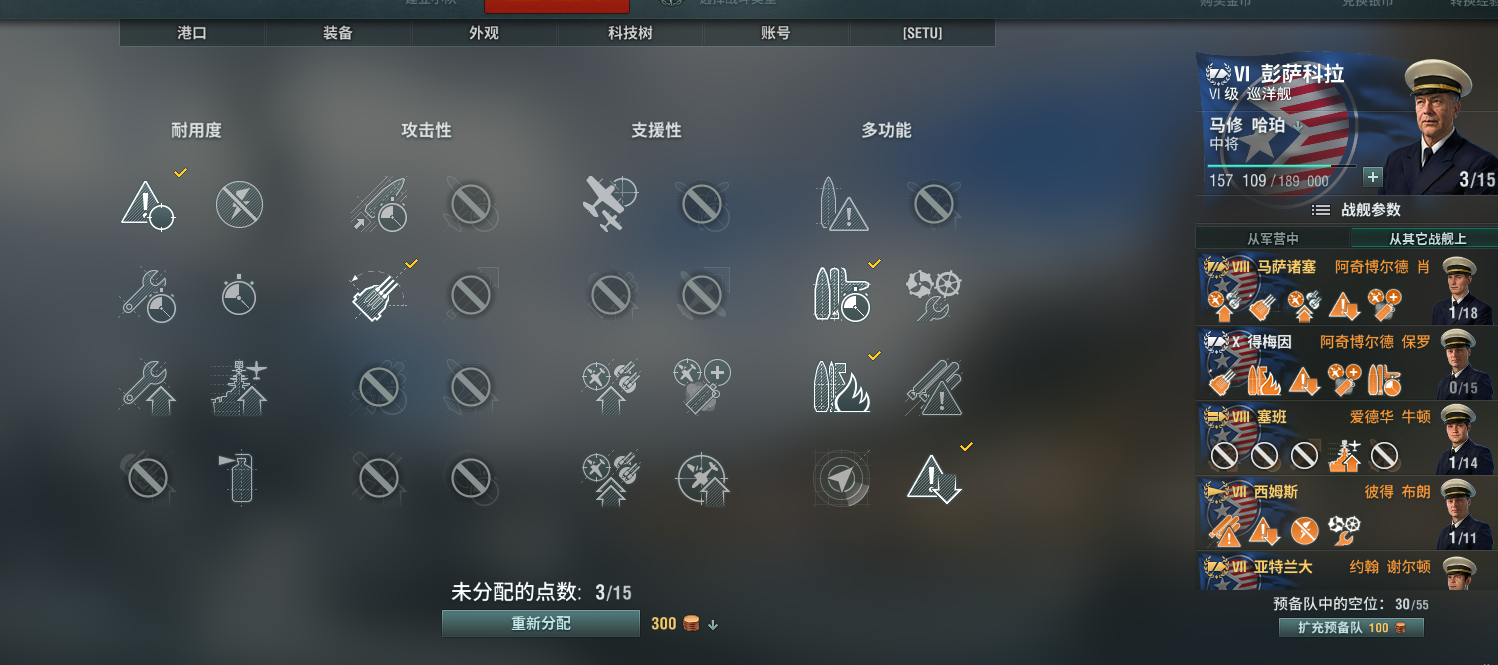Select the aircraft crosshair skill under 支援性
Viewport: 1498px width, 665px height.
click(610, 204)
